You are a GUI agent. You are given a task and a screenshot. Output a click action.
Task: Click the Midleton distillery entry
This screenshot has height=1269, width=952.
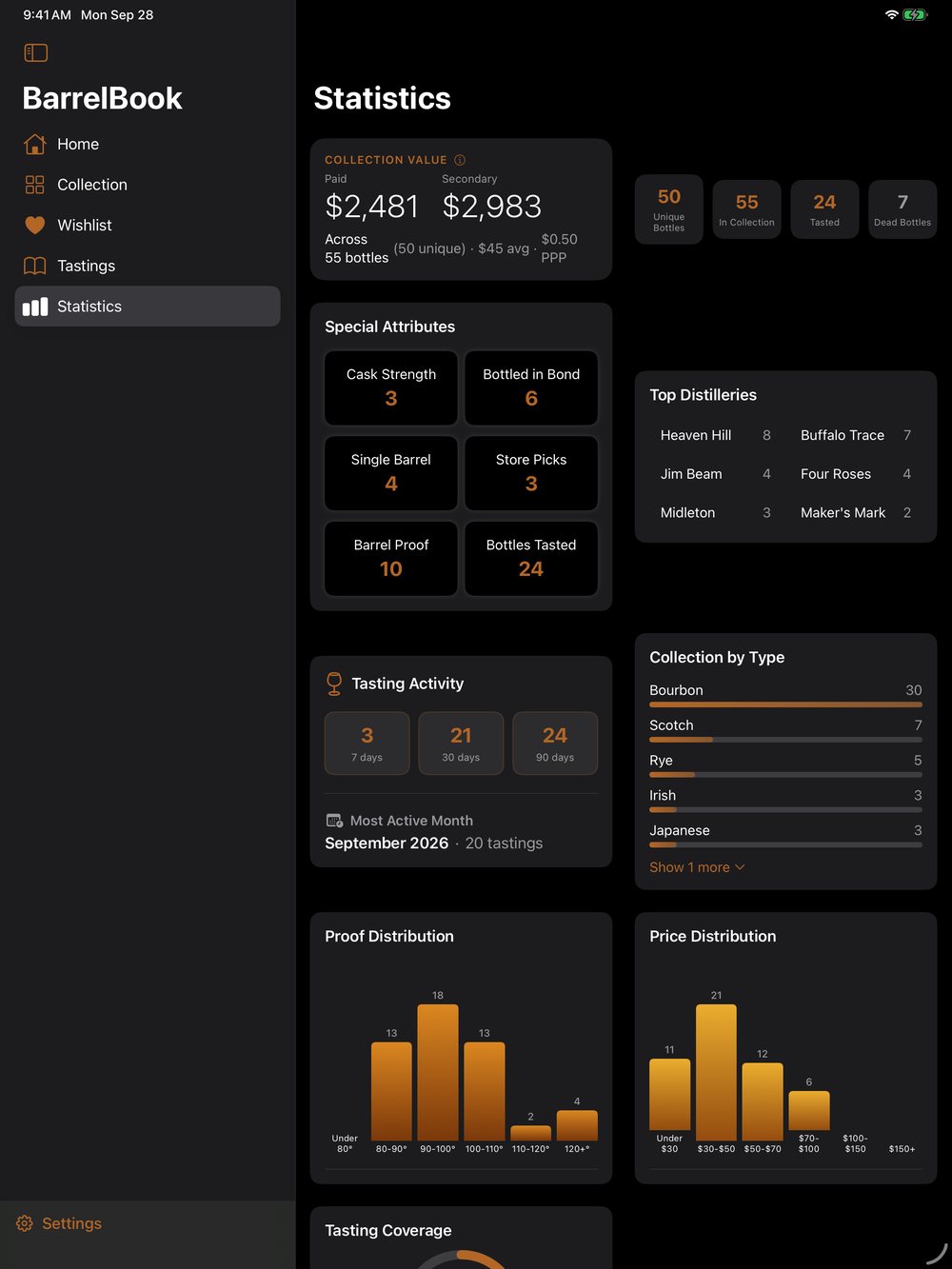click(716, 512)
